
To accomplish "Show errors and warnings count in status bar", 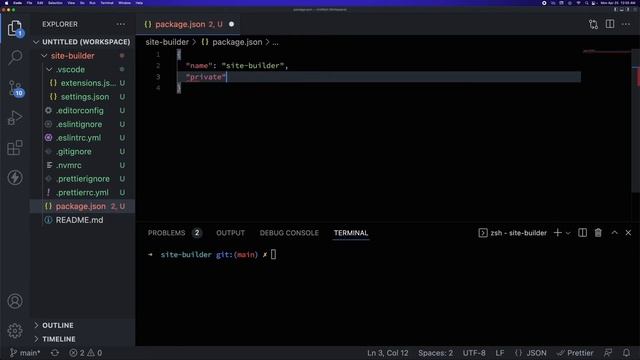I will point(86,353).
